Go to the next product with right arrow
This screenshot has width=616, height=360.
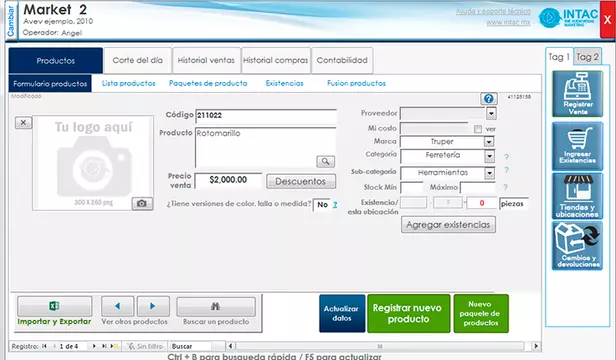click(x=153, y=306)
